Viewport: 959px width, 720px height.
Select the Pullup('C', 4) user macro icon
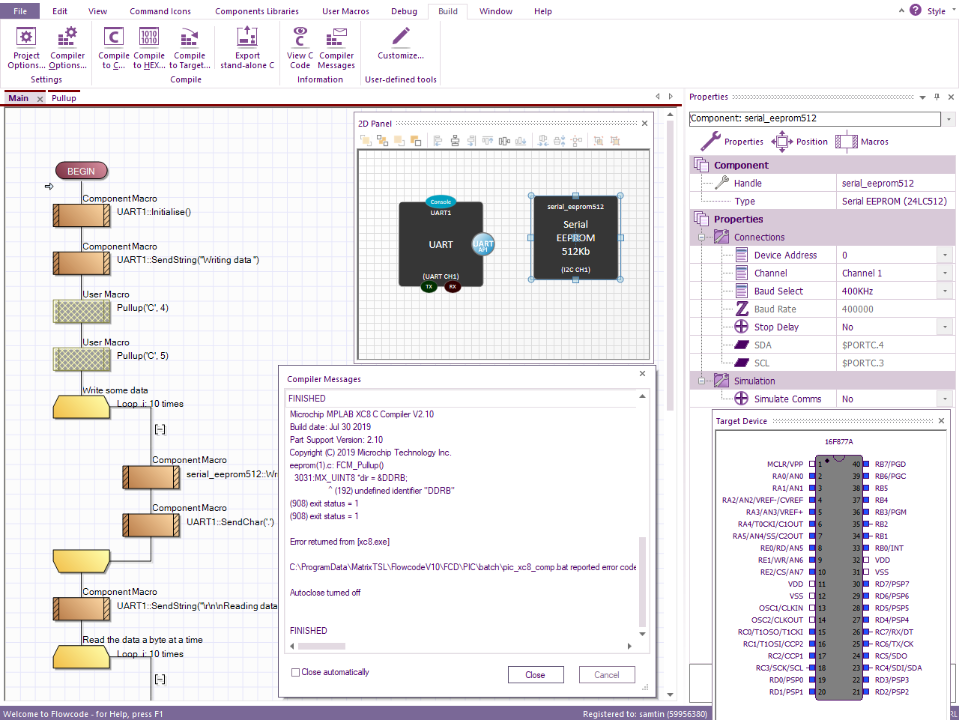(81, 311)
